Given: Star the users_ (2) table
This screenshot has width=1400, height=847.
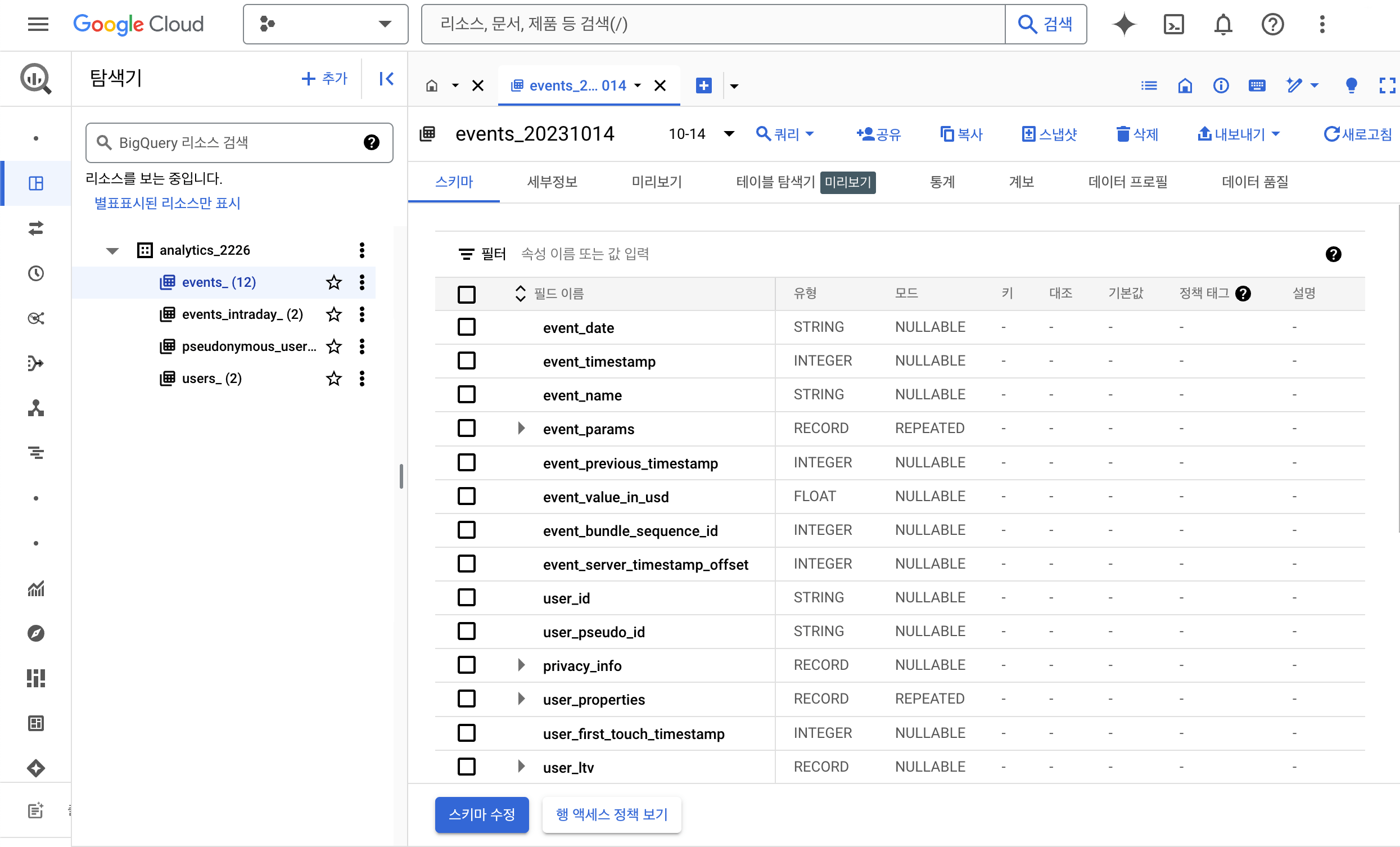Looking at the screenshot, I should tap(333, 378).
